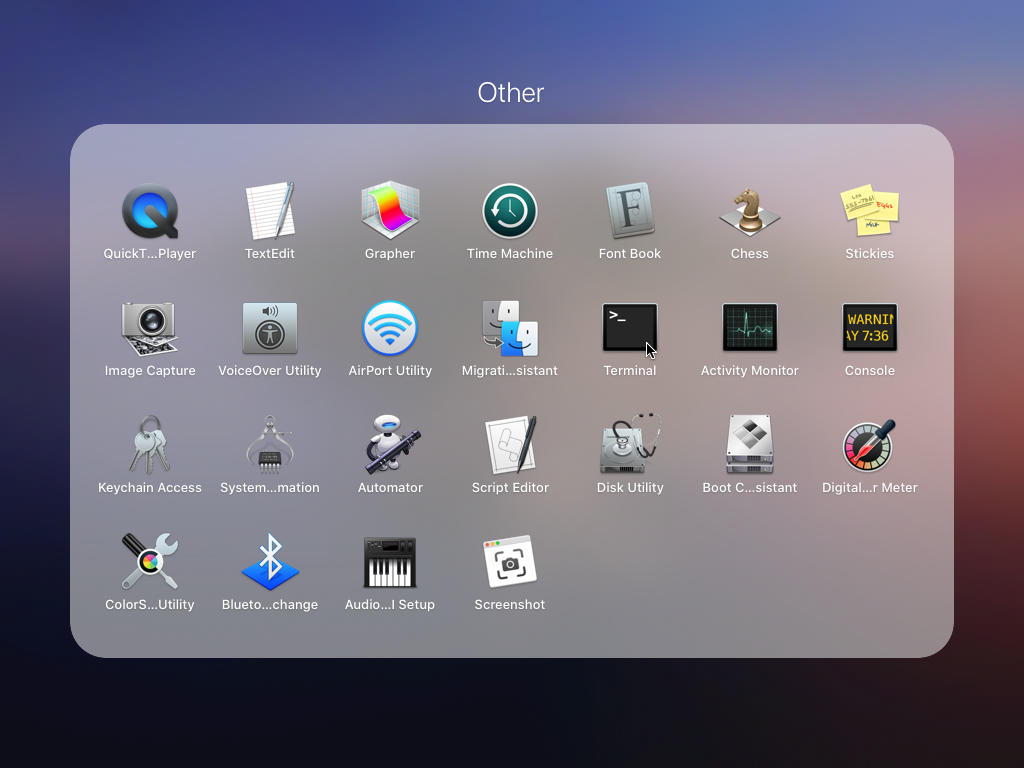Launch AirPort Utility icon
The width and height of the screenshot is (1024, 768).
click(390, 328)
